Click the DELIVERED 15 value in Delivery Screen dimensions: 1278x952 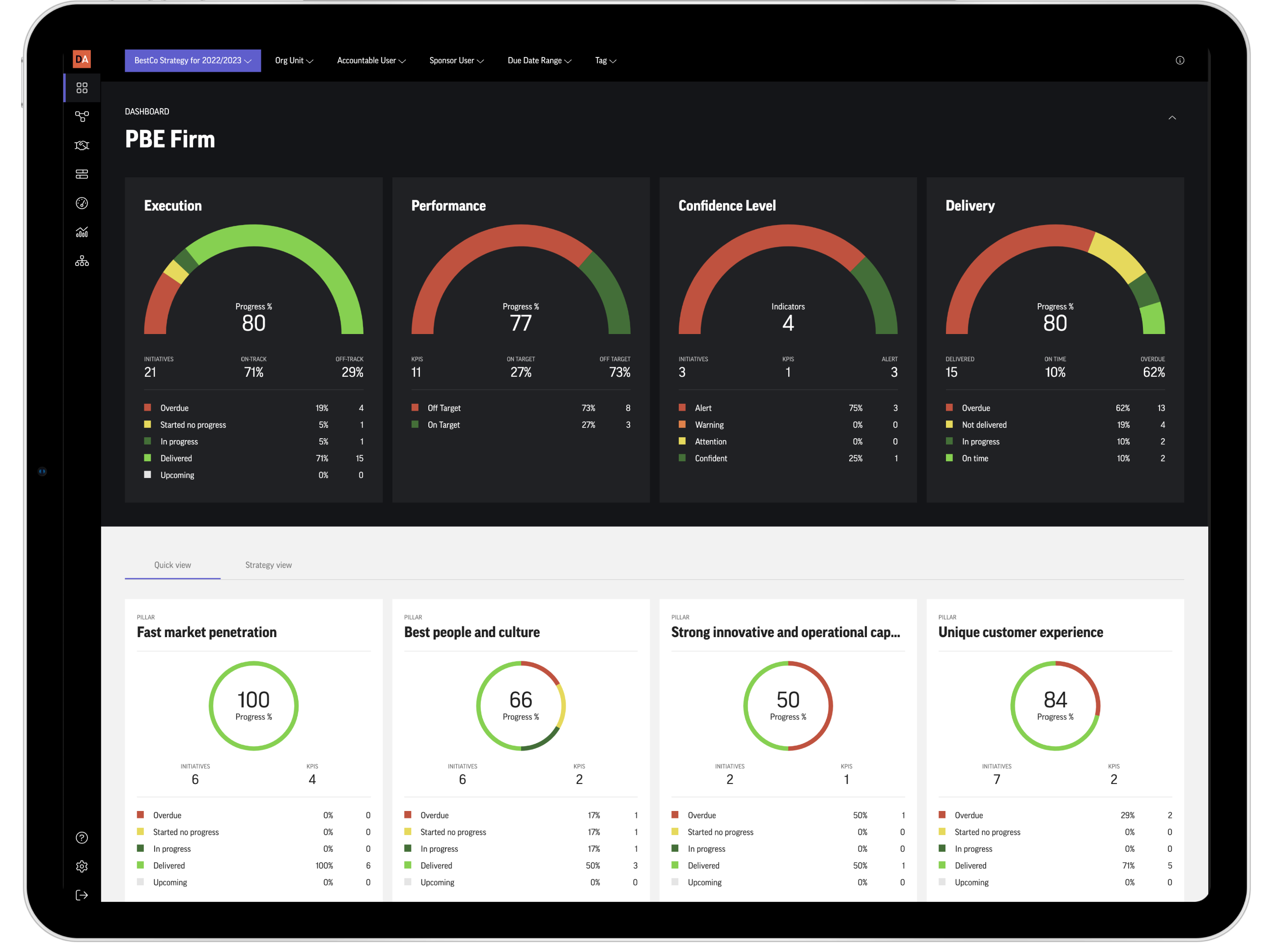pyautogui.click(x=951, y=372)
